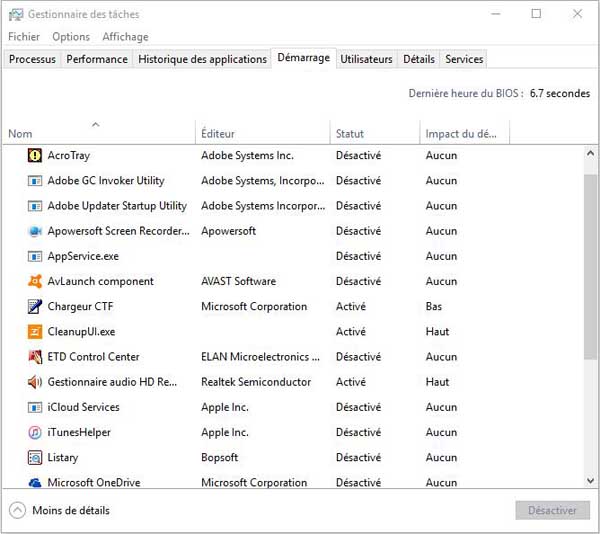Image resolution: width=600 pixels, height=534 pixels.
Task: Click the scrollbar down arrow
Action: coord(590,480)
